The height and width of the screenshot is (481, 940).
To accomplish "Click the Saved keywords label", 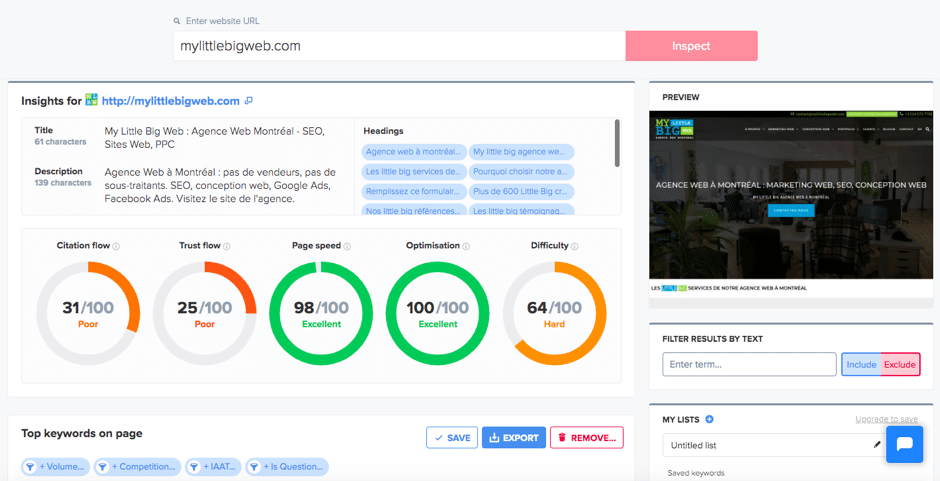I will click(x=696, y=473).
